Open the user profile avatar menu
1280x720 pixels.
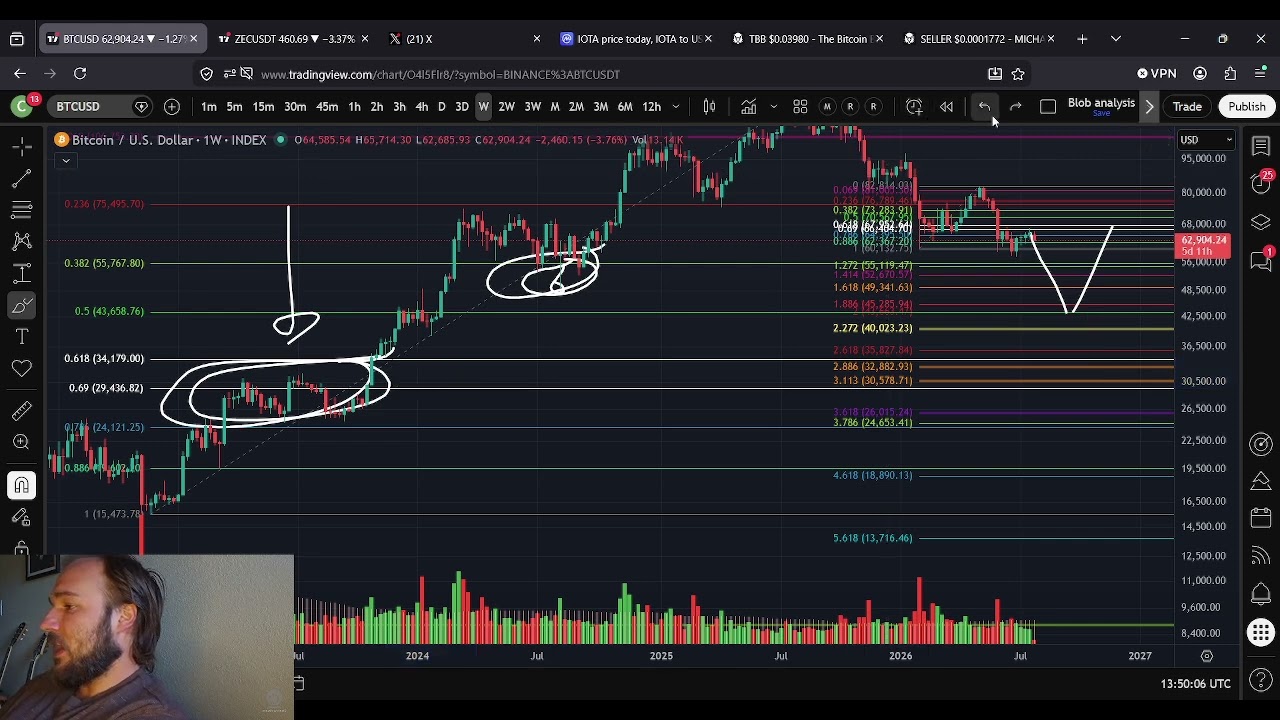click(21, 106)
